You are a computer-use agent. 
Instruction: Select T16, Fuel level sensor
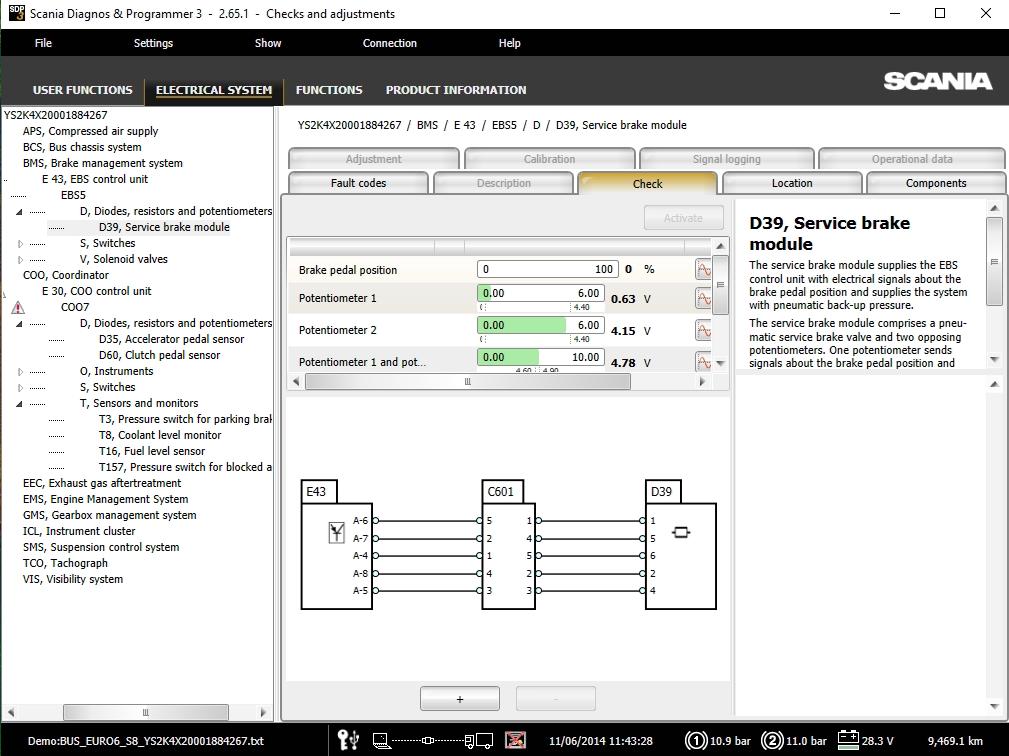click(x=152, y=451)
